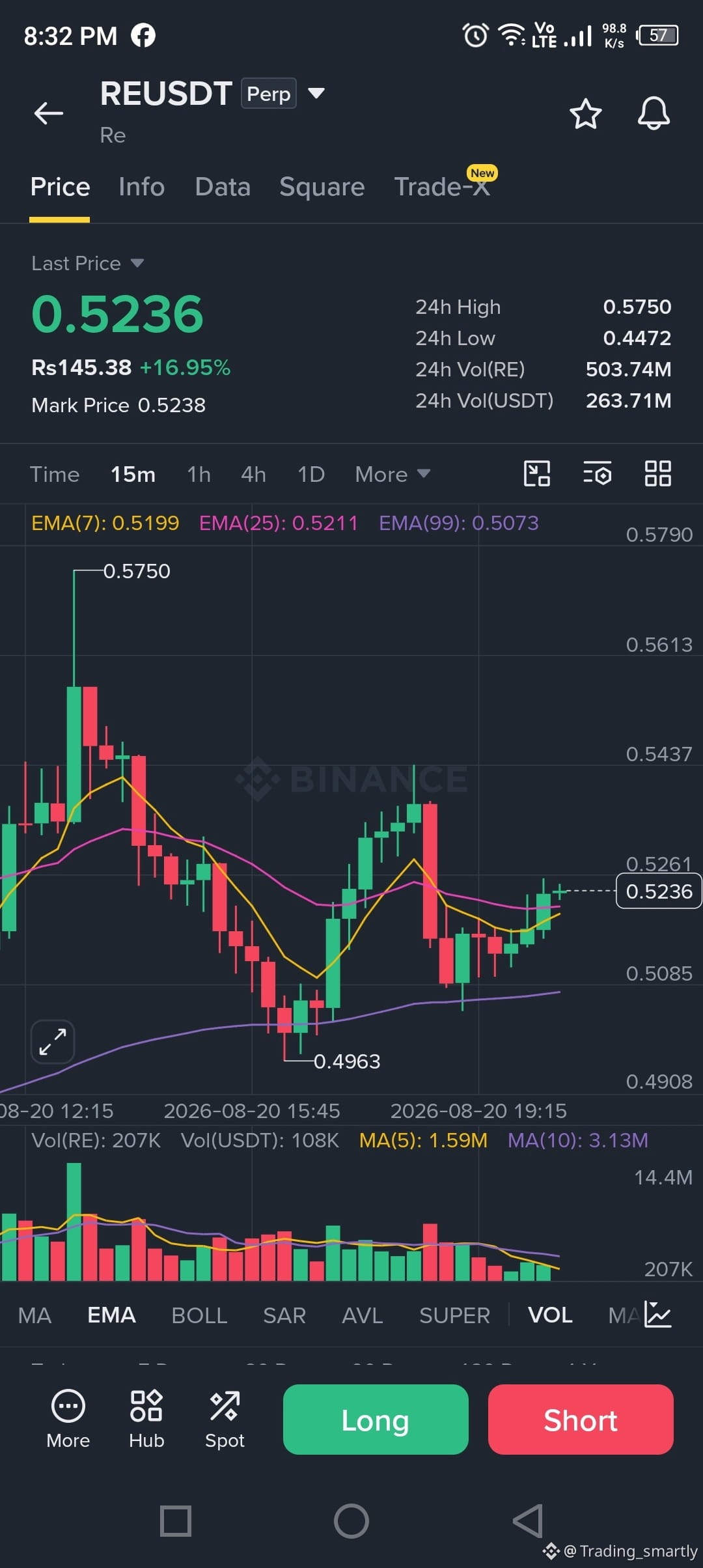This screenshot has width=703, height=1568.
Task: Tap the Vol(RE): 207K label
Action: click(96, 1140)
